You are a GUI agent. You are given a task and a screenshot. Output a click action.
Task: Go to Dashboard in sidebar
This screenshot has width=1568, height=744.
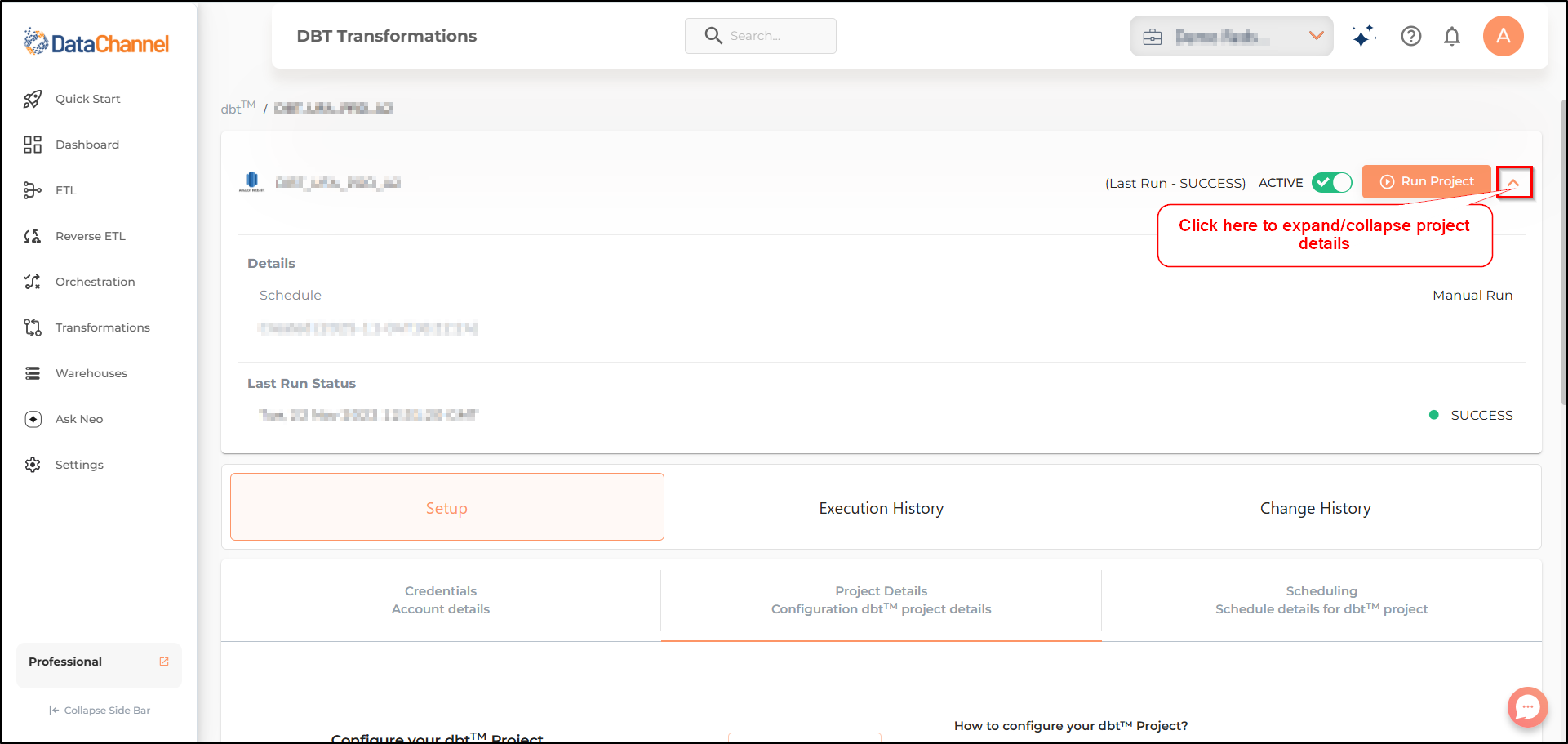[87, 145]
